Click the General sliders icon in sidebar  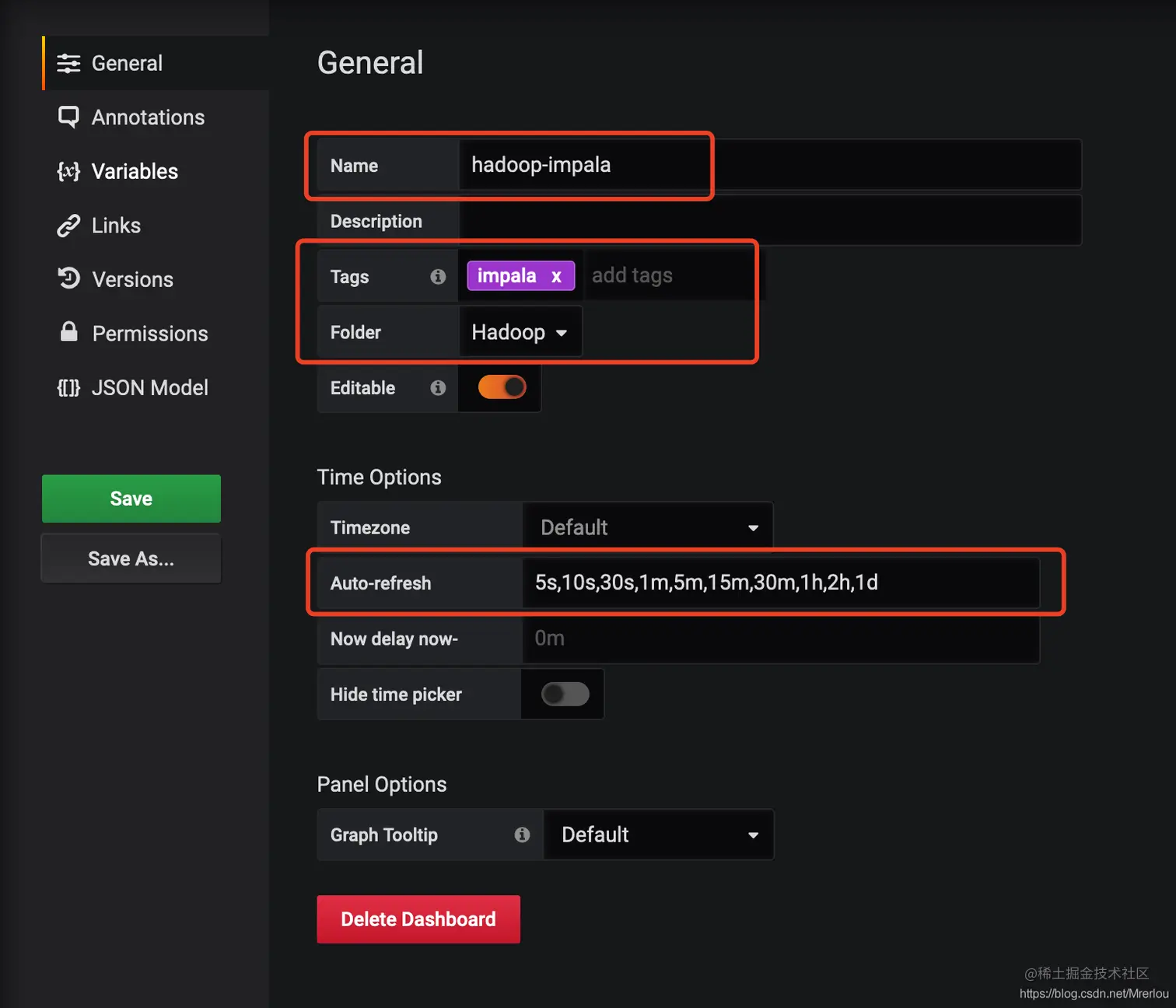pos(68,64)
